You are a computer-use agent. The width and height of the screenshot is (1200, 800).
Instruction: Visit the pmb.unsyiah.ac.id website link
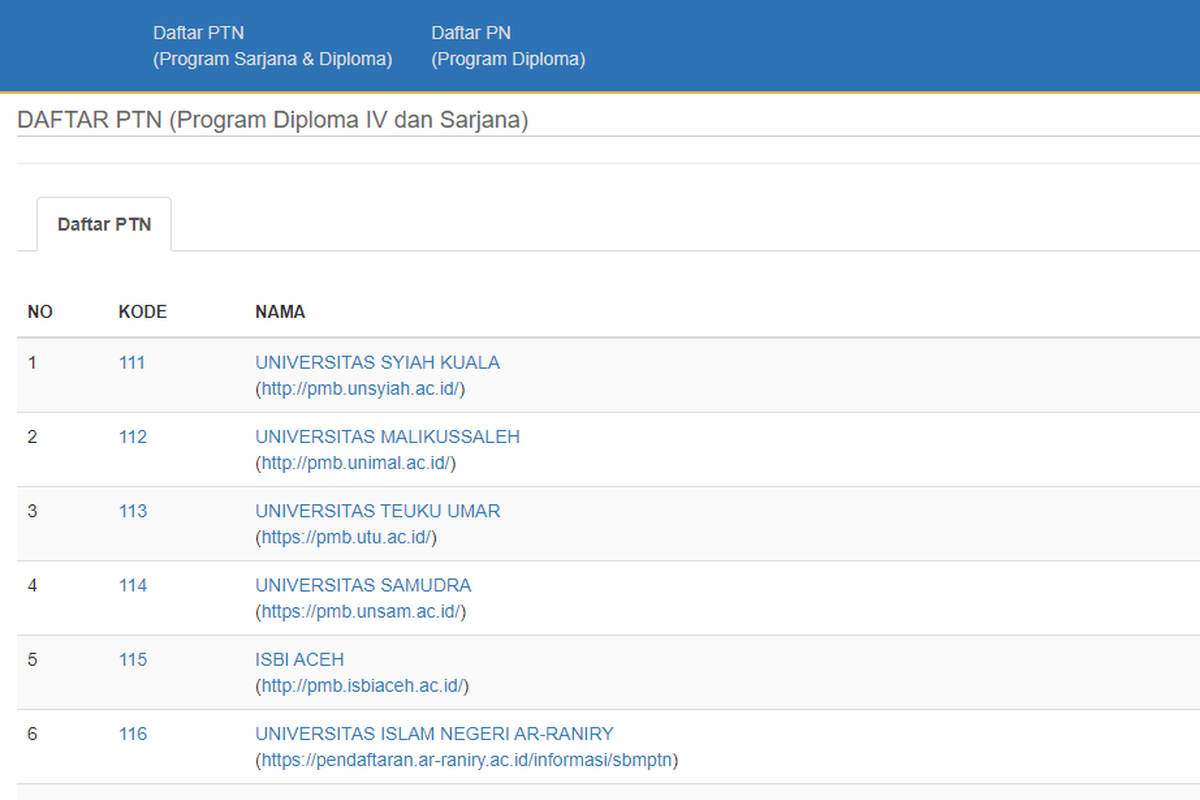point(359,389)
